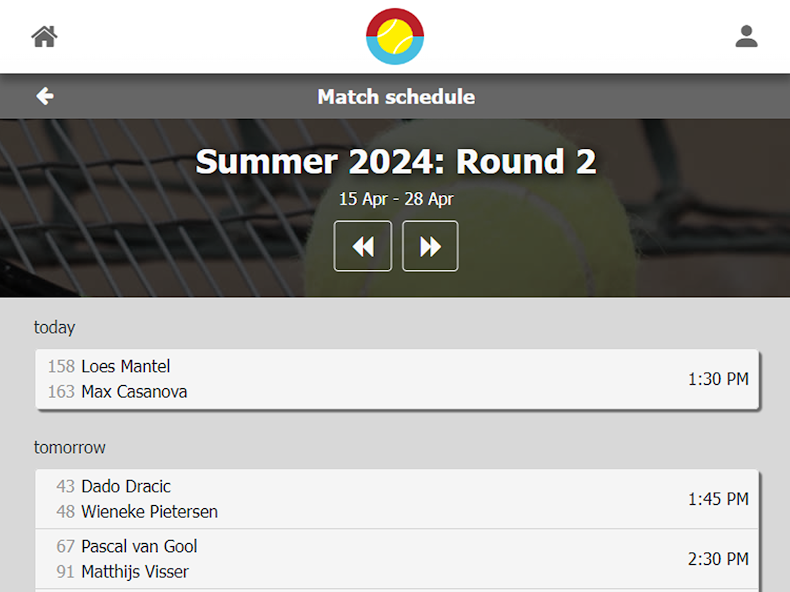Viewport: 790px width, 592px height.
Task: Select player Max Casanova
Action: click(x=134, y=392)
